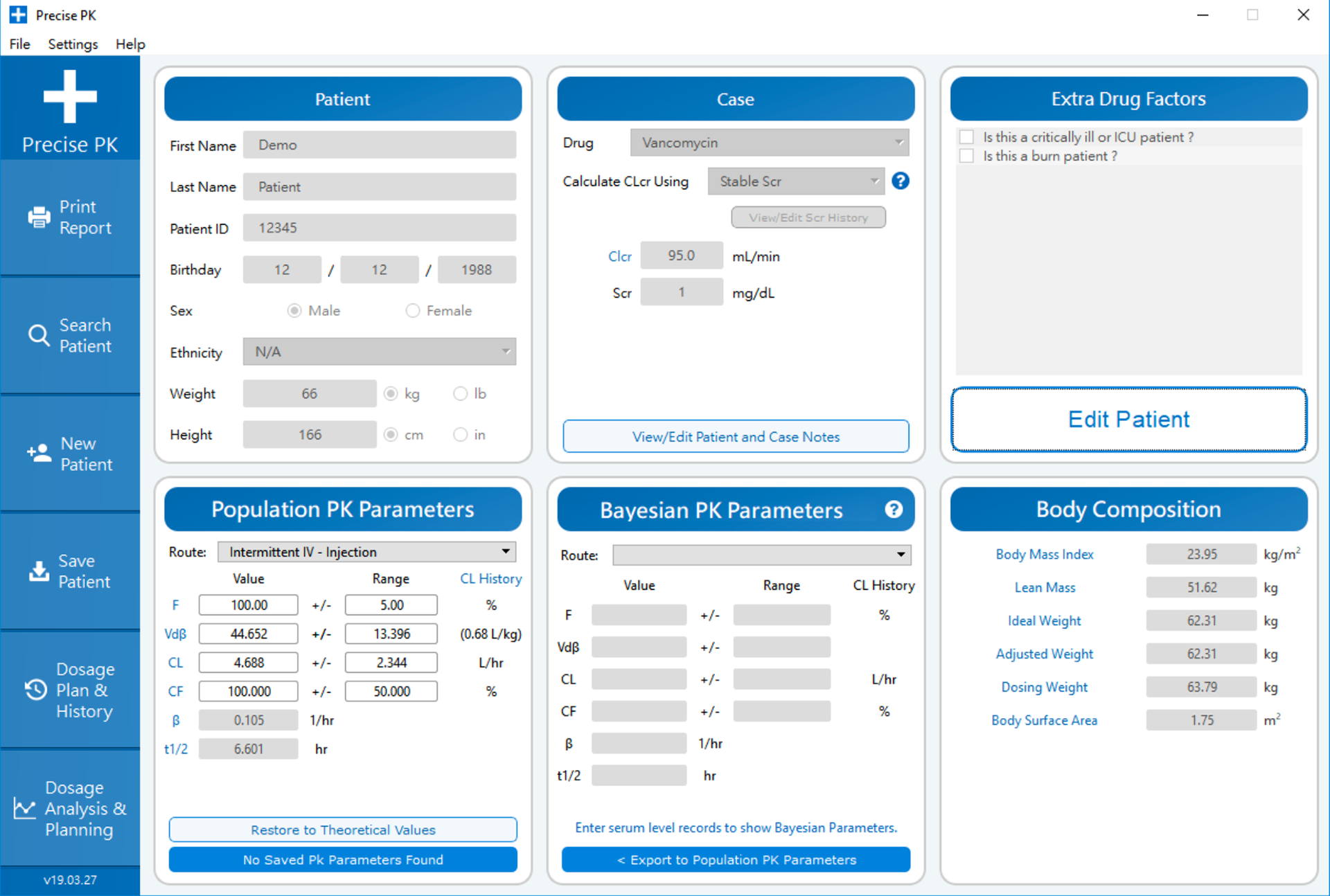Open the Ethnicity dropdown
This screenshot has height=896, width=1330.
pyautogui.click(x=380, y=352)
